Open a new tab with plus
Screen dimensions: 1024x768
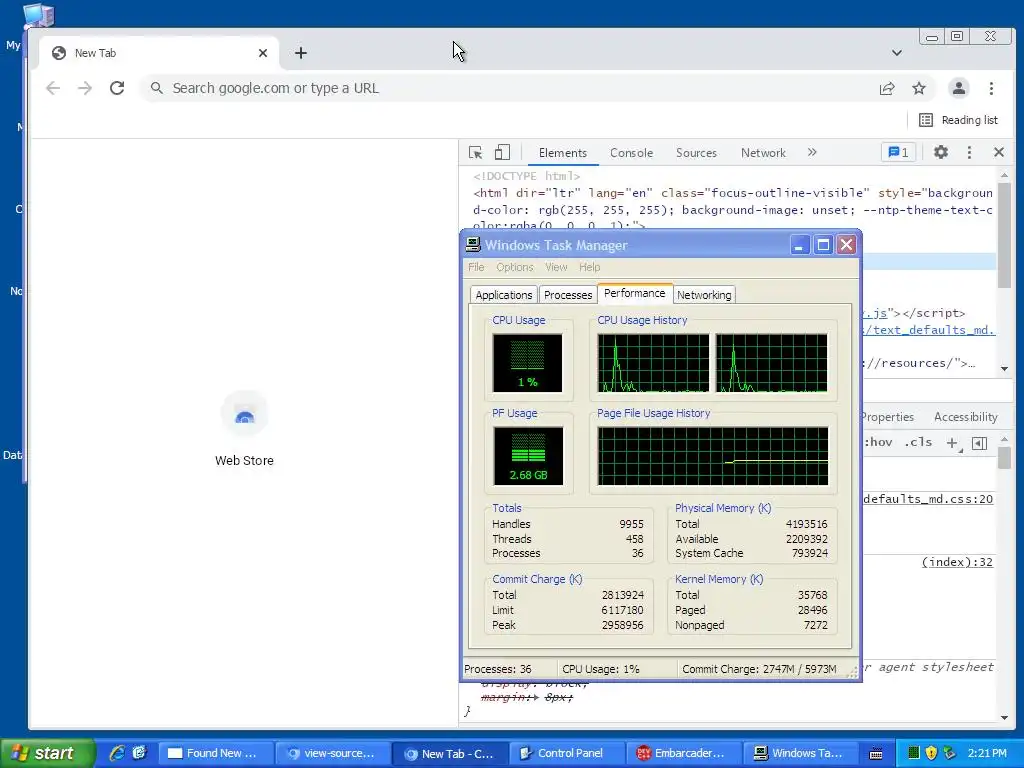coord(300,53)
